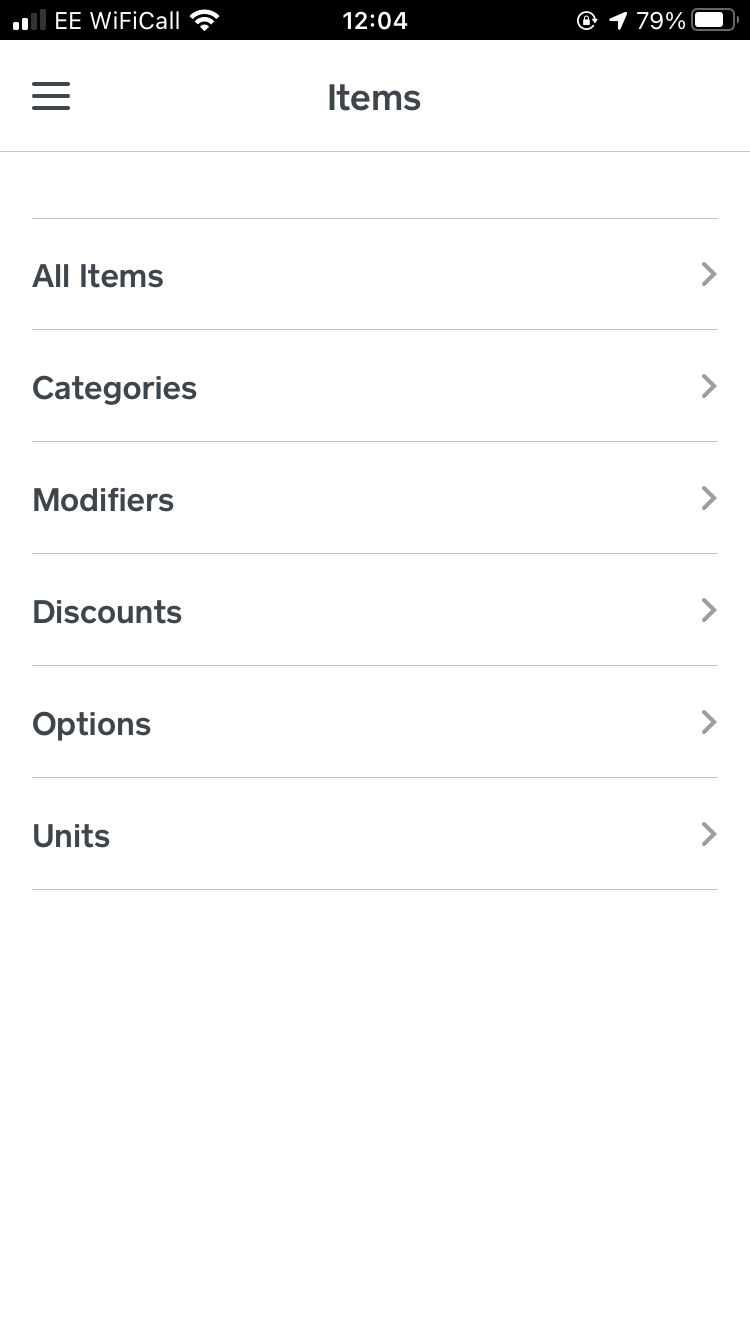Image resolution: width=750 pixels, height=1334 pixels.
Task: Tap the Wi-Fi status icon
Action: point(205,20)
